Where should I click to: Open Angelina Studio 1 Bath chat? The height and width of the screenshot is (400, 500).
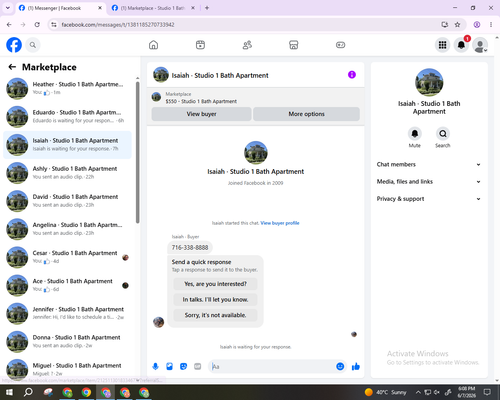pos(67,229)
